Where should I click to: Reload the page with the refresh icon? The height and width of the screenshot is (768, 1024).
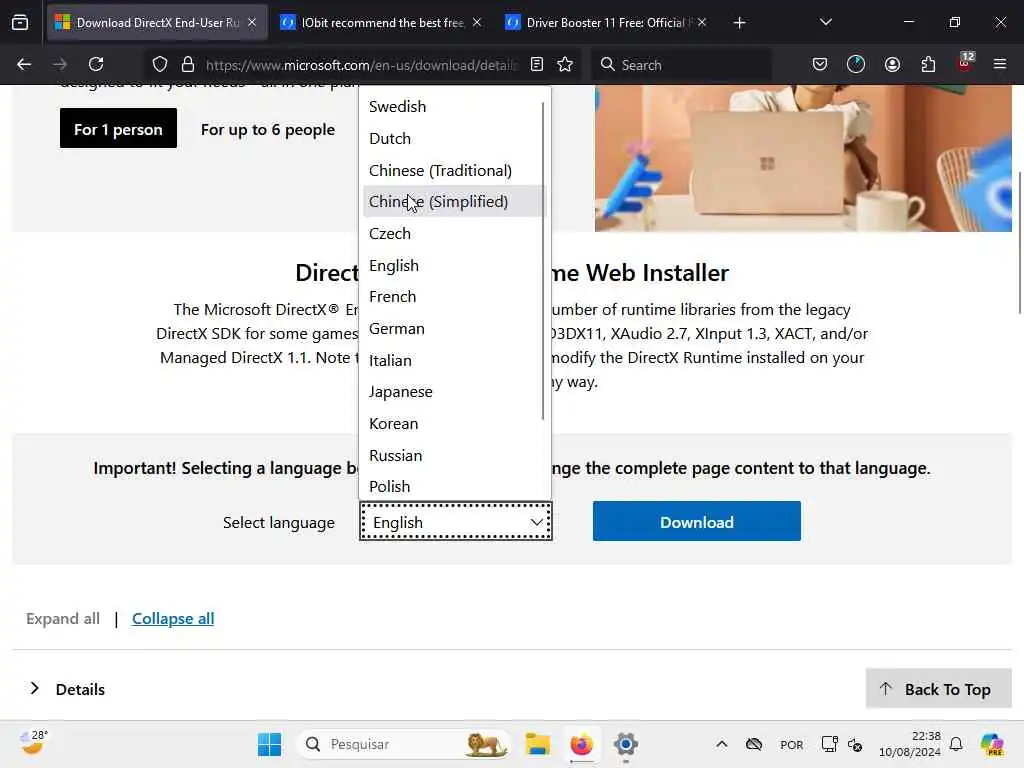pyautogui.click(x=96, y=64)
